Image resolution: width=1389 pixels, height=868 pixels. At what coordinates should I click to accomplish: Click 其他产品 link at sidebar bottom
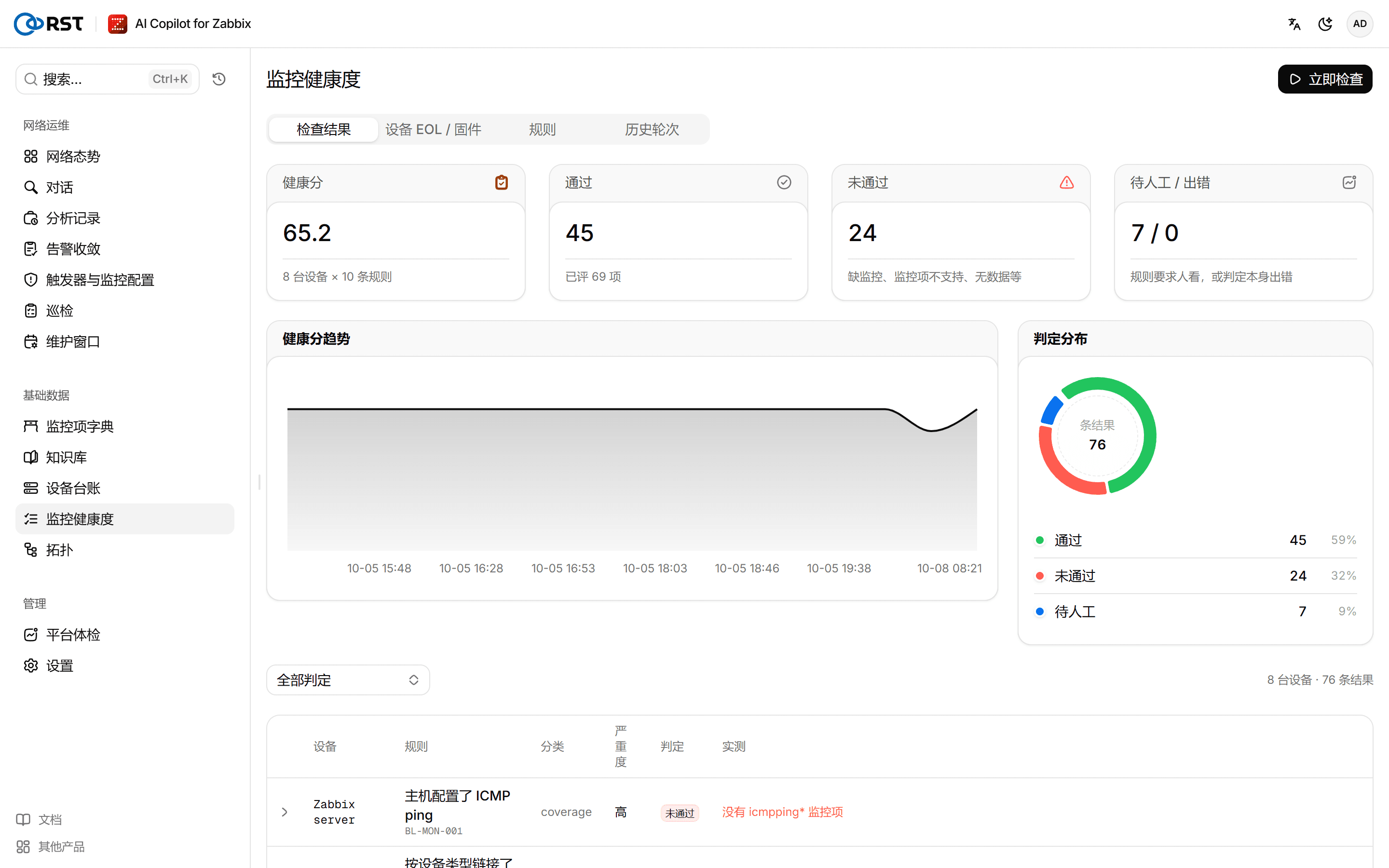[51, 846]
